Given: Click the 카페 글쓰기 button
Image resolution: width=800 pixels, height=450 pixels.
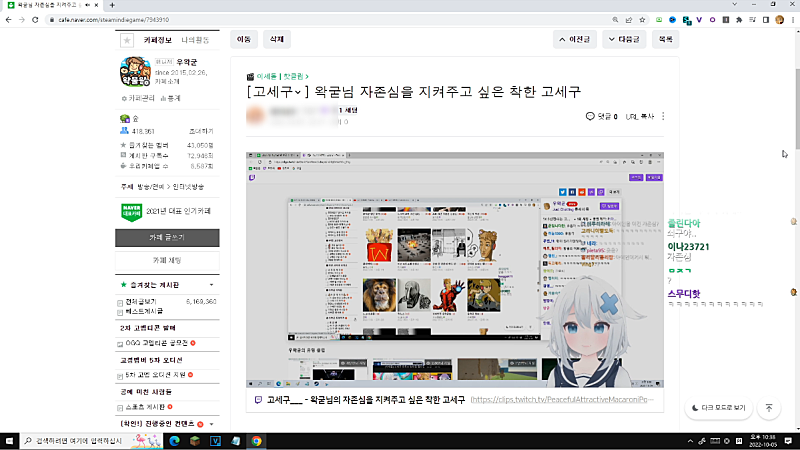Looking at the screenshot, I should 166,237.
